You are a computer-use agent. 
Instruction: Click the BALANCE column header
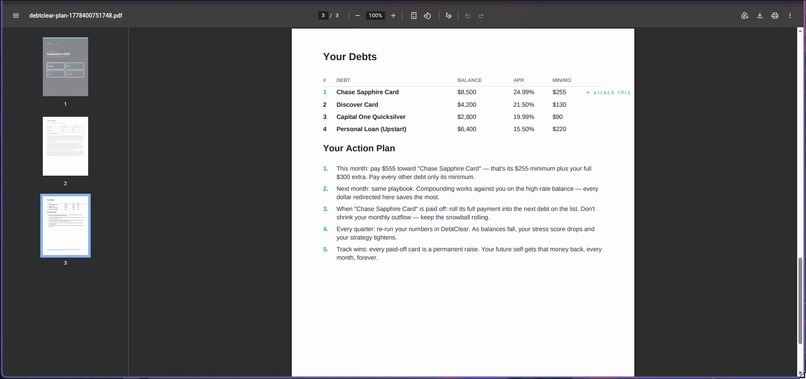[x=469, y=80]
